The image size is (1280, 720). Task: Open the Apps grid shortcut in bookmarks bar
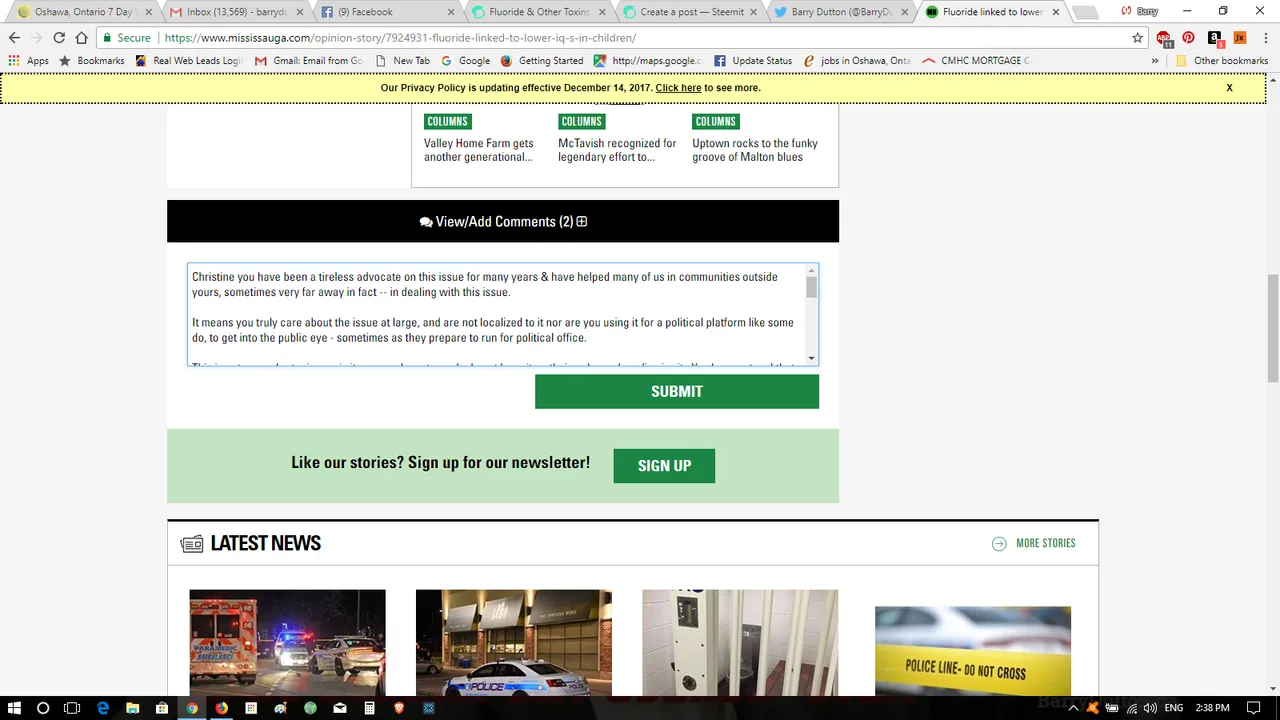[x=28, y=61]
